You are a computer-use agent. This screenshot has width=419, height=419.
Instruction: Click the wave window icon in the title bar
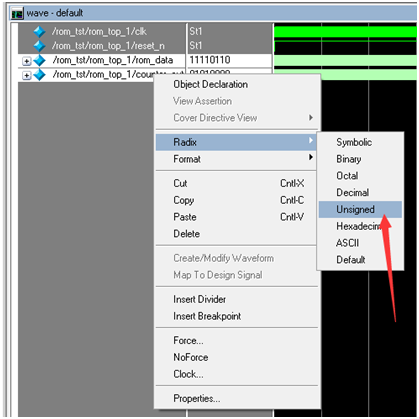tap(17, 14)
